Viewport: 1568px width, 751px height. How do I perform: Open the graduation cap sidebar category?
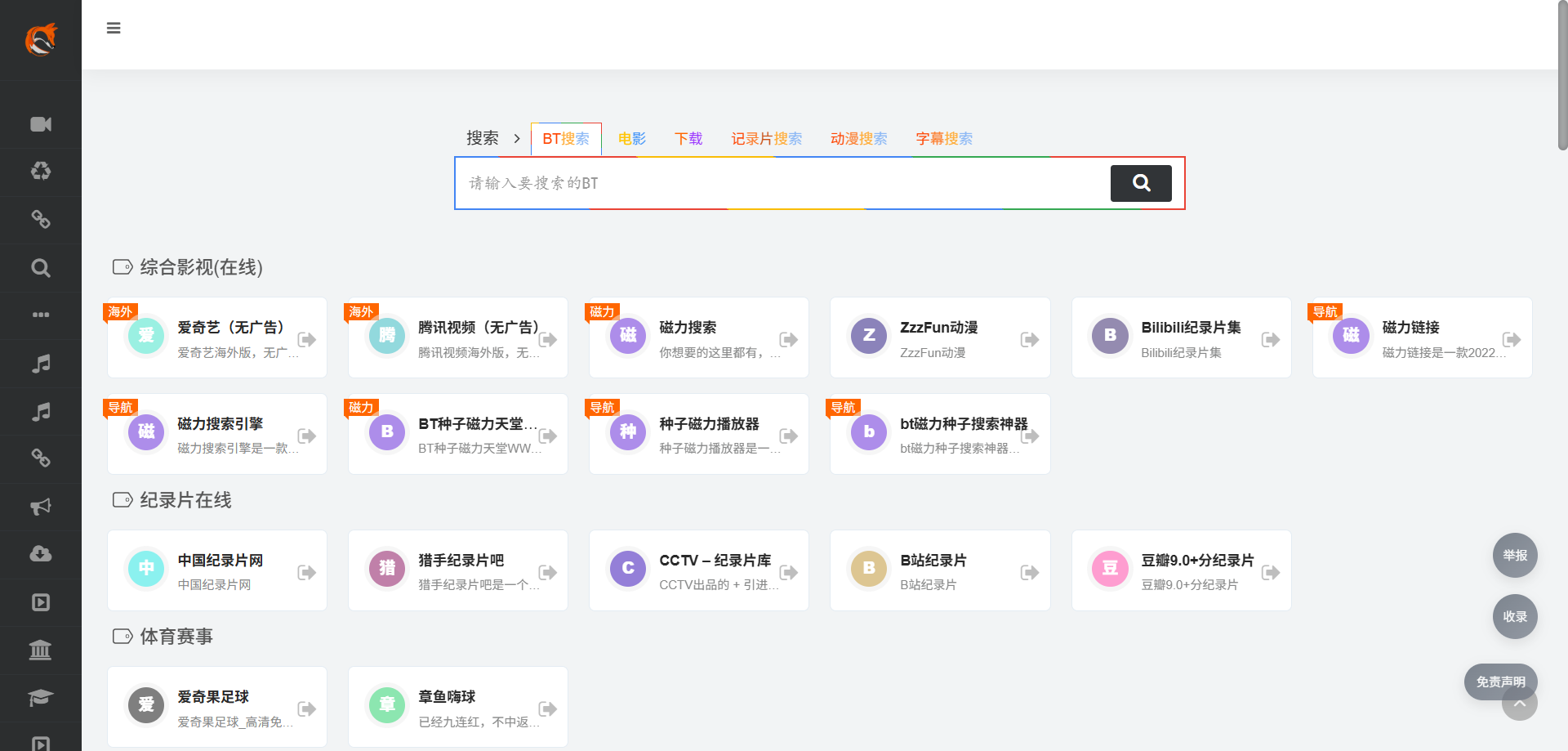click(x=41, y=697)
